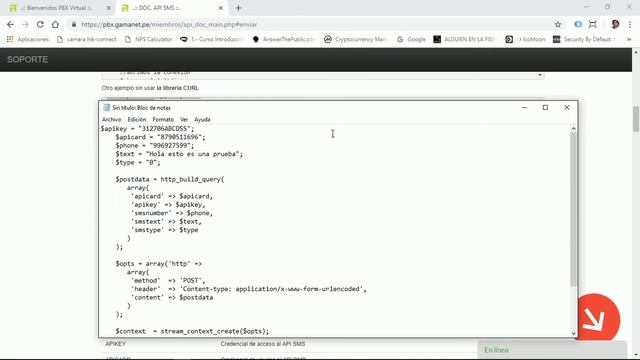The image size is (640, 360).
Task: Click the stream_context_create line
Action: click(192, 331)
